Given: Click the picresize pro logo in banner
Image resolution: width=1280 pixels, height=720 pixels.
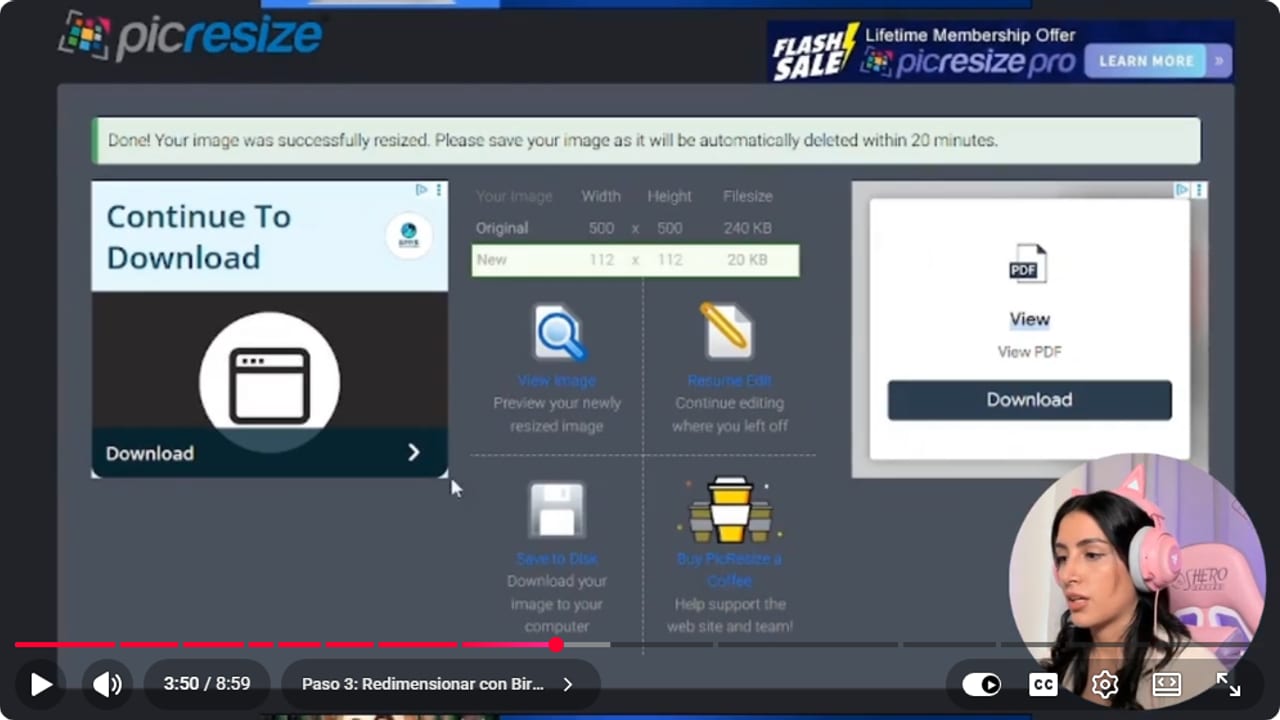Looking at the screenshot, I should [x=968, y=62].
